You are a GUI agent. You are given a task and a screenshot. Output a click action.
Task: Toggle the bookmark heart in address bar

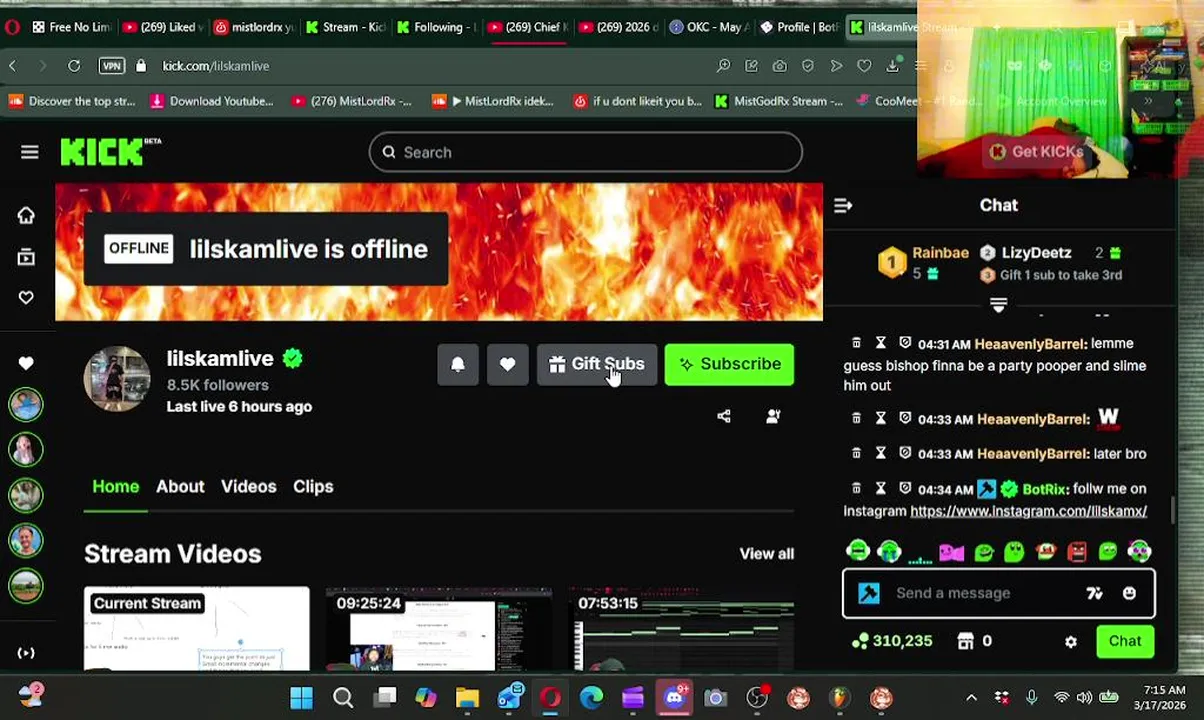(x=864, y=66)
